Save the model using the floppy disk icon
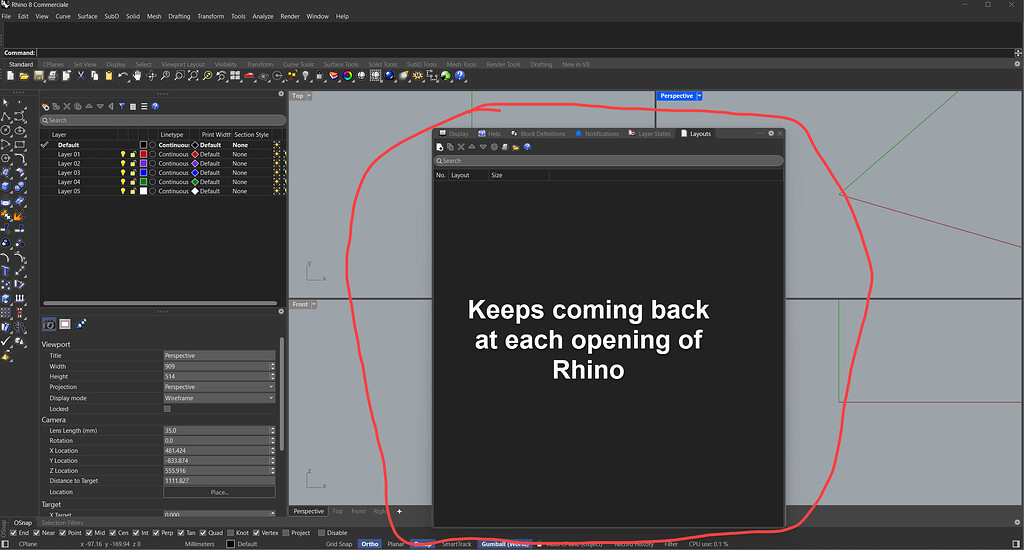1024x550 pixels. tap(39, 76)
